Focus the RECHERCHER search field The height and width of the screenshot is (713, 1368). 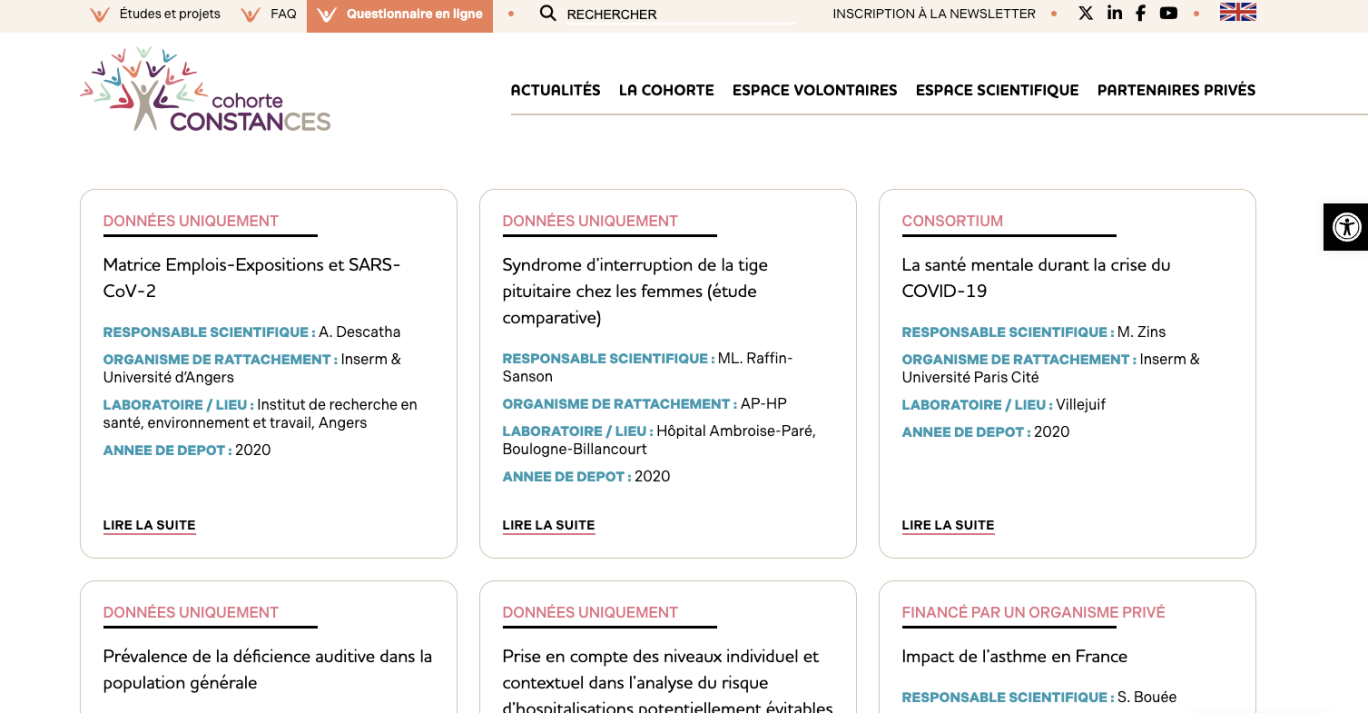tap(680, 14)
